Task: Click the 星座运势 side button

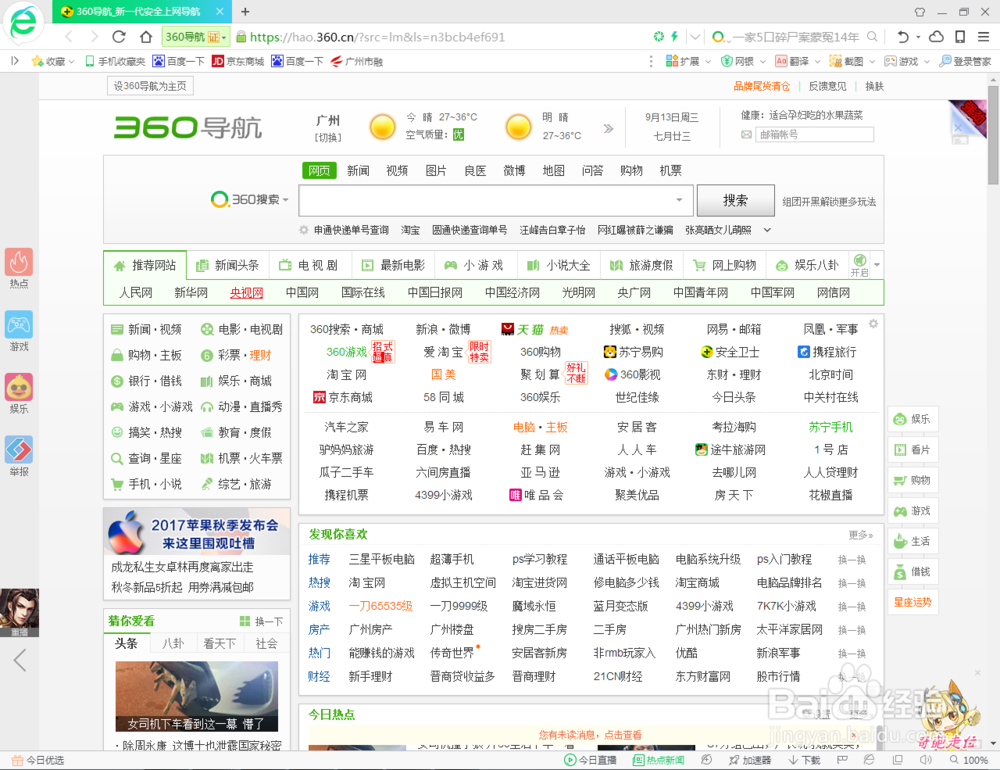Action: pyautogui.click(x=913, y=602)
